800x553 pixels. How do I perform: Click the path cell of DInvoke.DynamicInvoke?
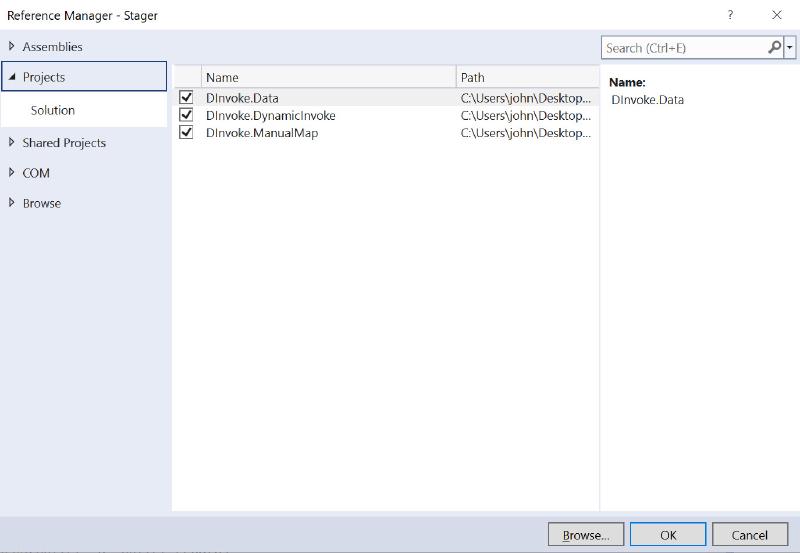[526, 115]
